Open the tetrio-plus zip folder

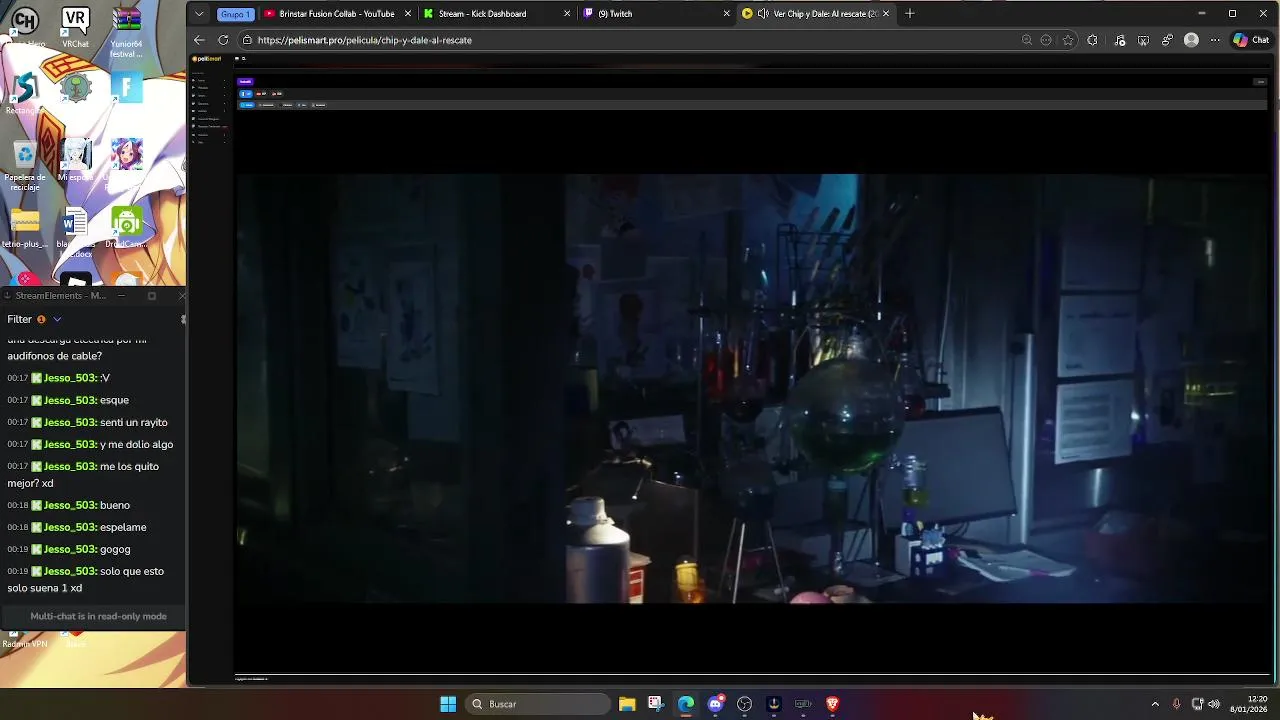click(24, 228)
